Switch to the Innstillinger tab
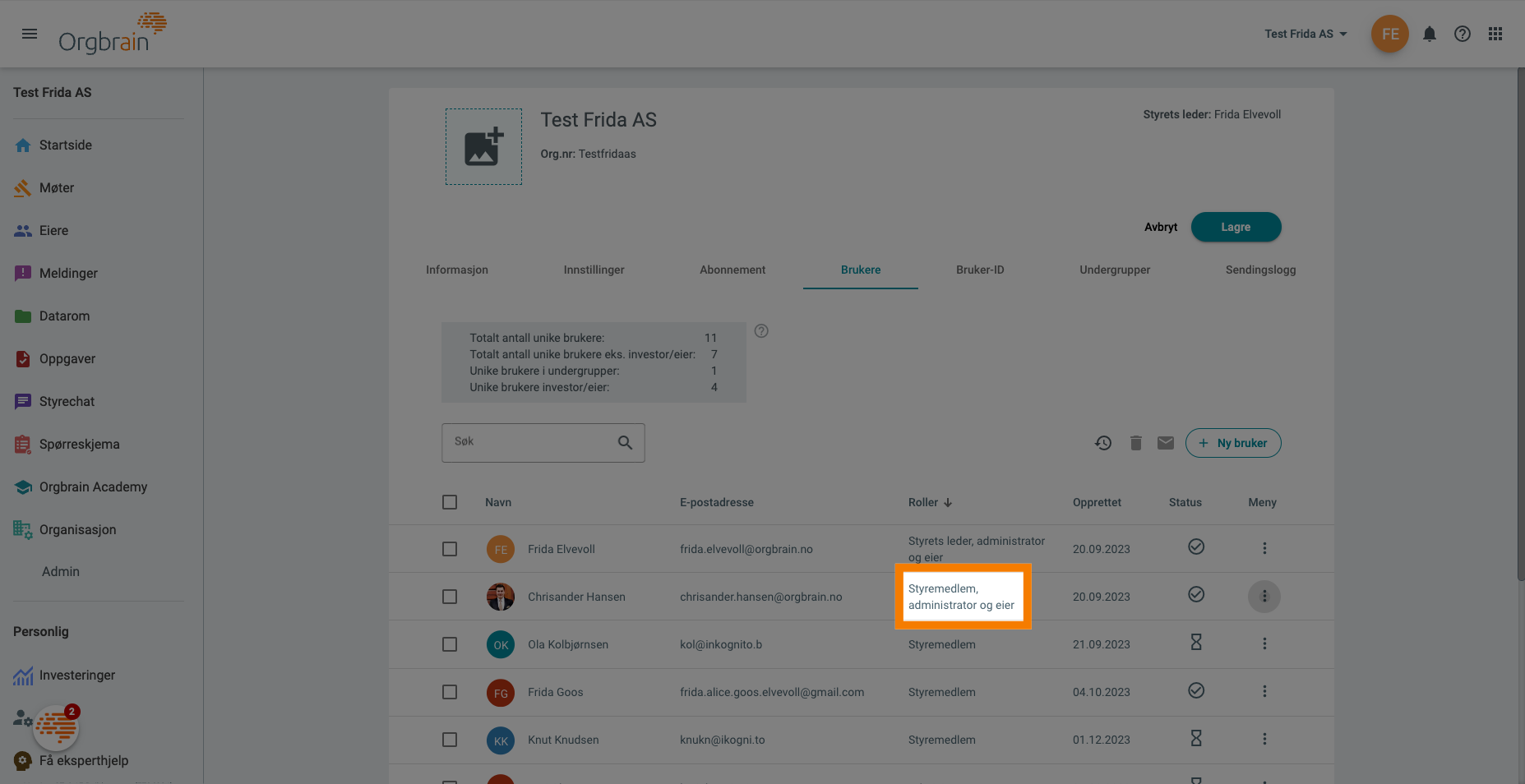Image resolution: width=1525 pixels, height=784 pixels. (594, 270)
